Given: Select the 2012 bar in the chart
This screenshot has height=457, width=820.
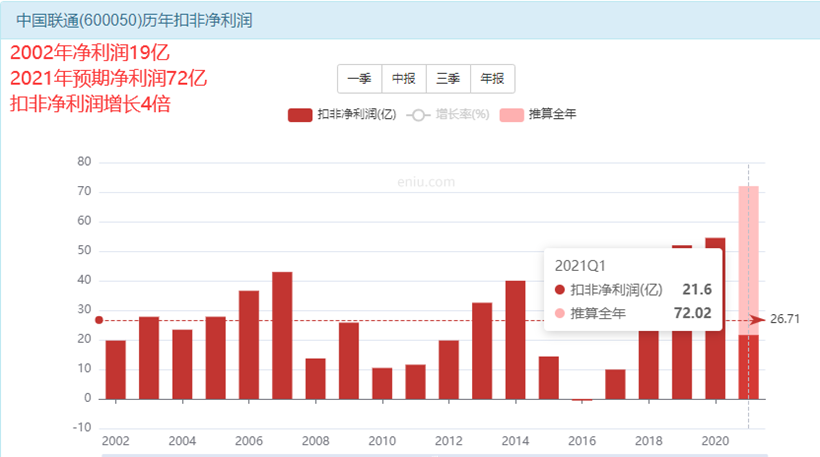Looking at the screenshot, I should [x=449, y=370].
